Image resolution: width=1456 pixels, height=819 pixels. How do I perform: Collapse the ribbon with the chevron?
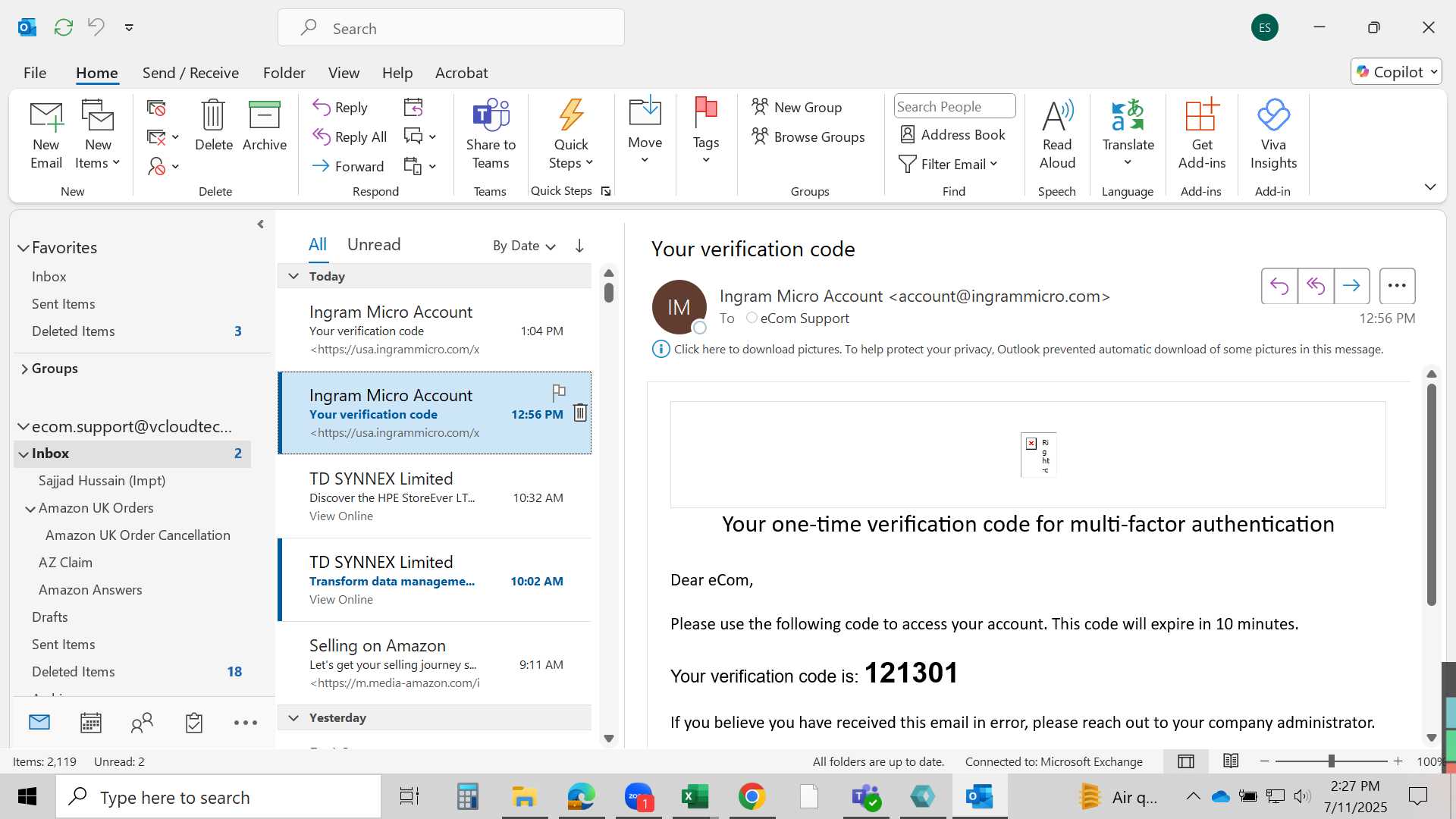click(1429, 187)
